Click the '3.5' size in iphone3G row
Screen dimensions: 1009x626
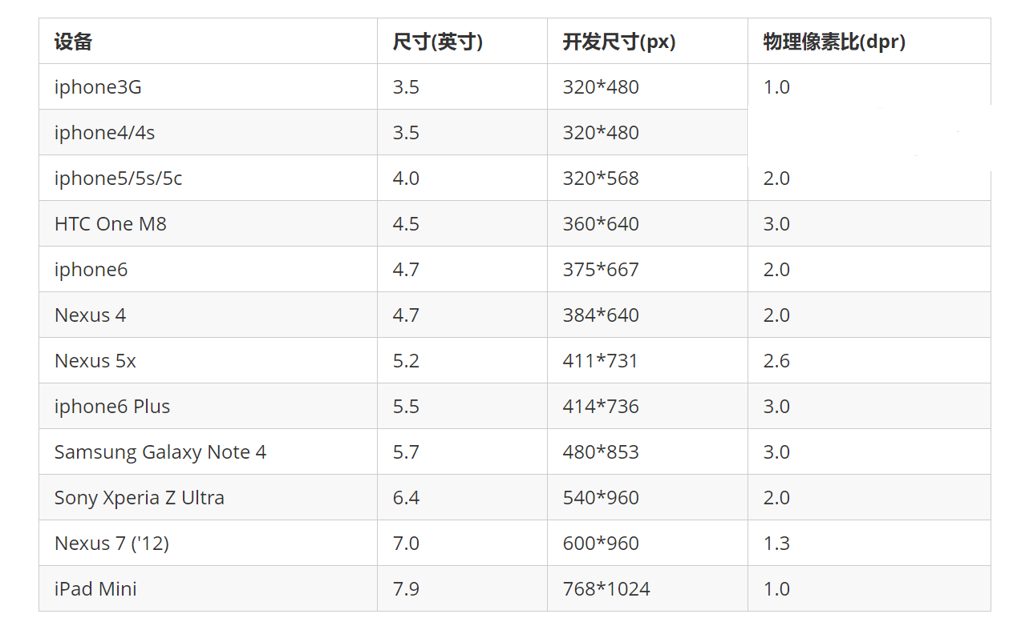coord(406,87)
